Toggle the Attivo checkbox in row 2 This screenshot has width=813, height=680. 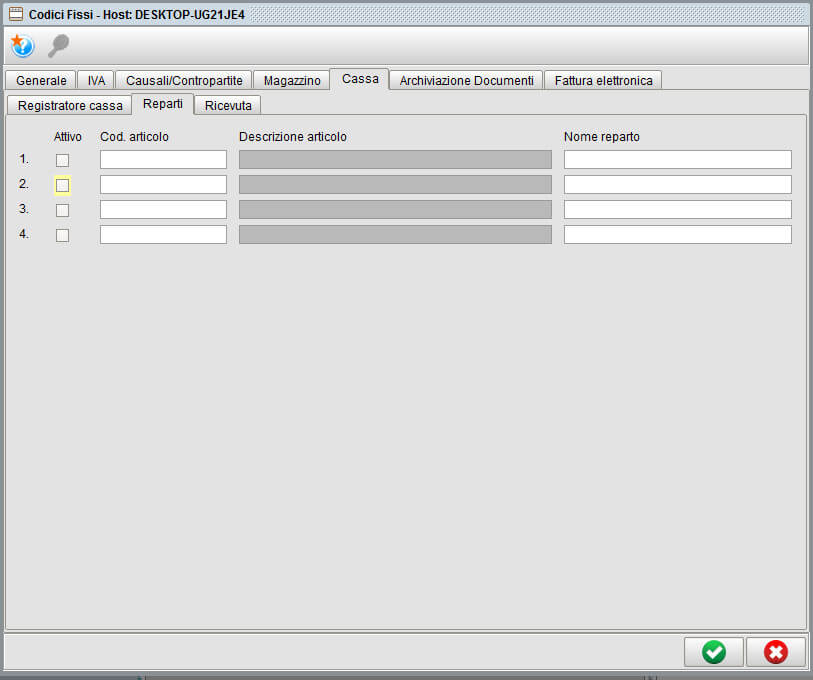coord(62,185)
